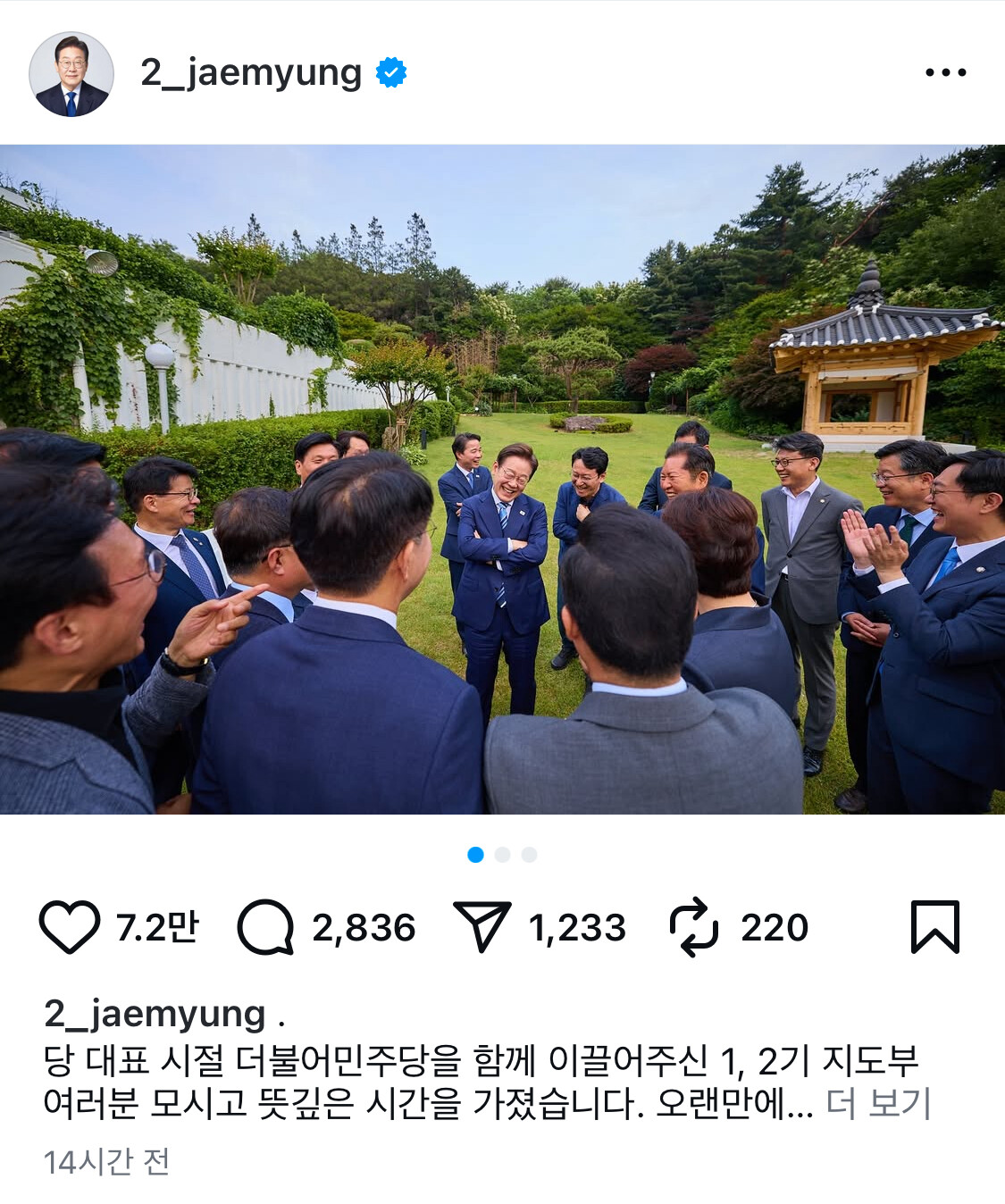Select the second carousel dot
This screenshot has height=1204, width=1005.
502,855
